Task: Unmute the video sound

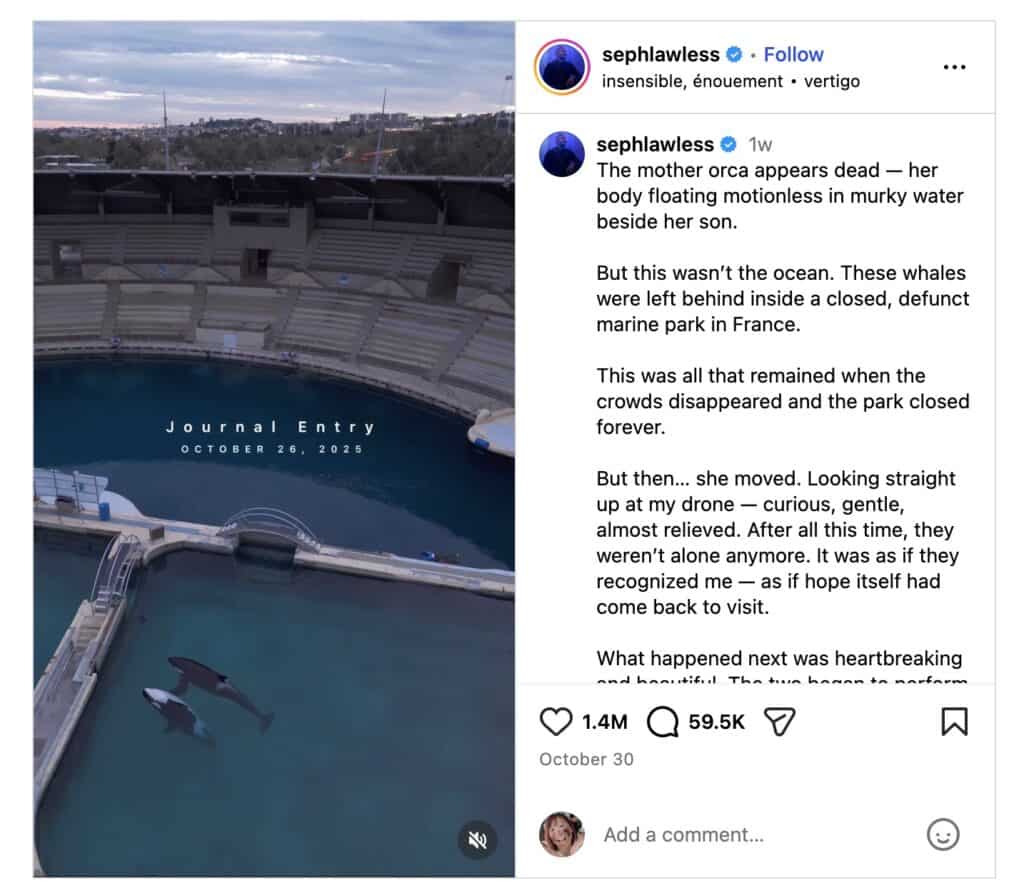Action: [x=478, y=840]
